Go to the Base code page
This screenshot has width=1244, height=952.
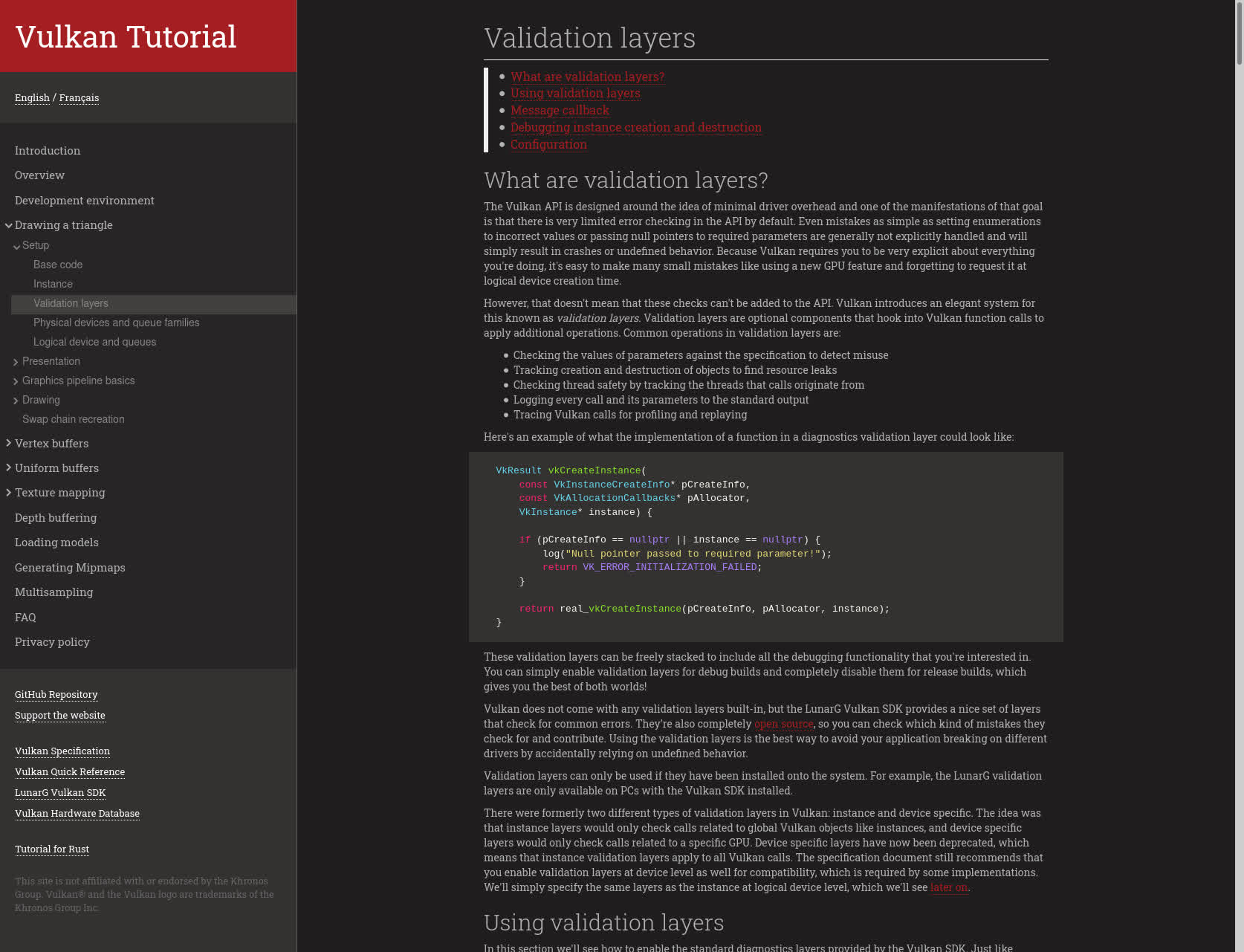pyautogui.click(x=58, y=265)
